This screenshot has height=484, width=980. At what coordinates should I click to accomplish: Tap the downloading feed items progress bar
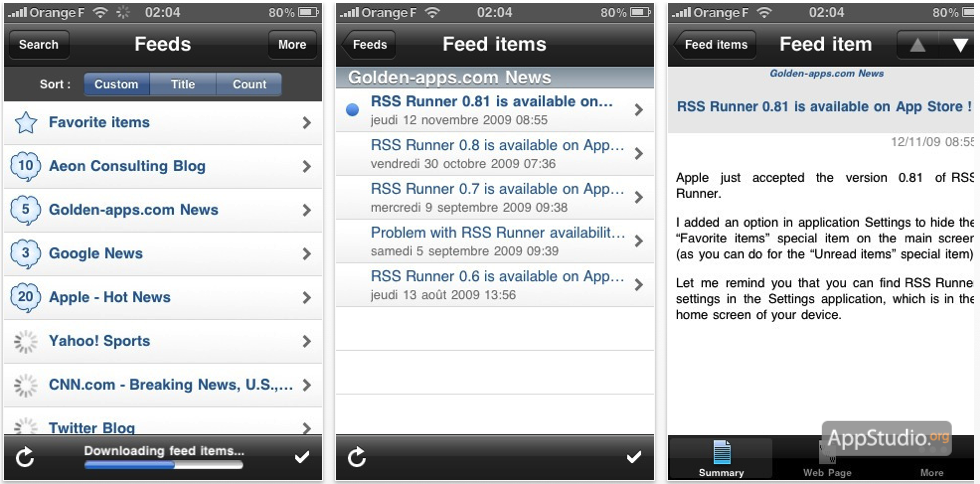click(x=163, y=465)
